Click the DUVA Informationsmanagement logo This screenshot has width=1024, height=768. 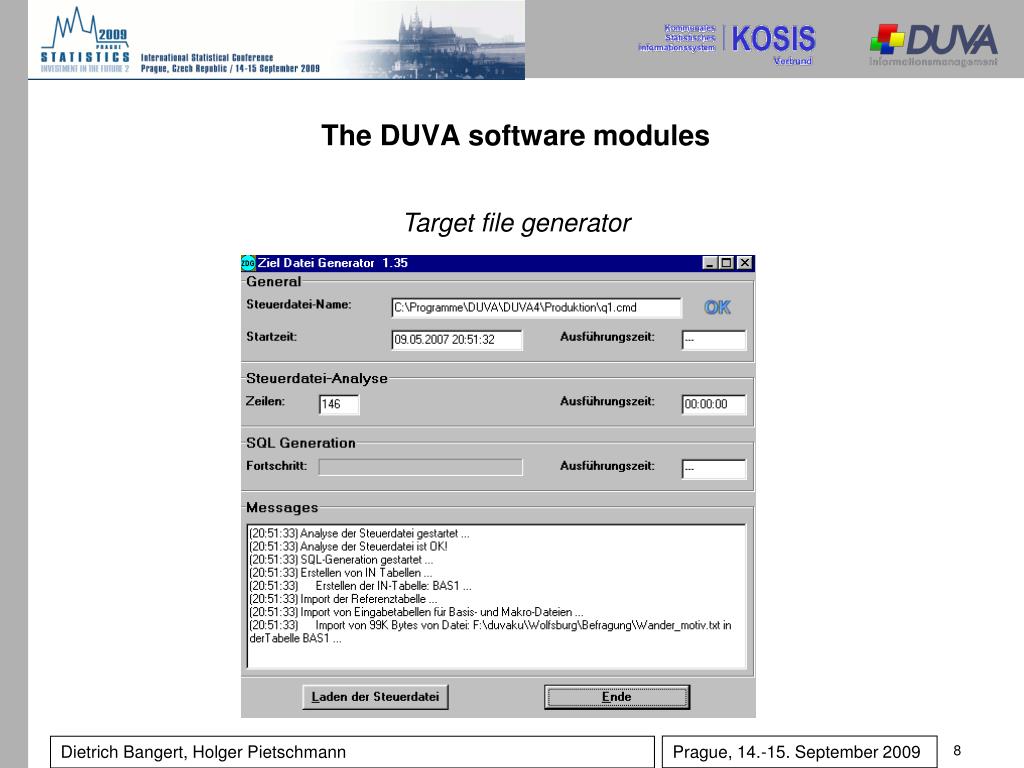933,44
